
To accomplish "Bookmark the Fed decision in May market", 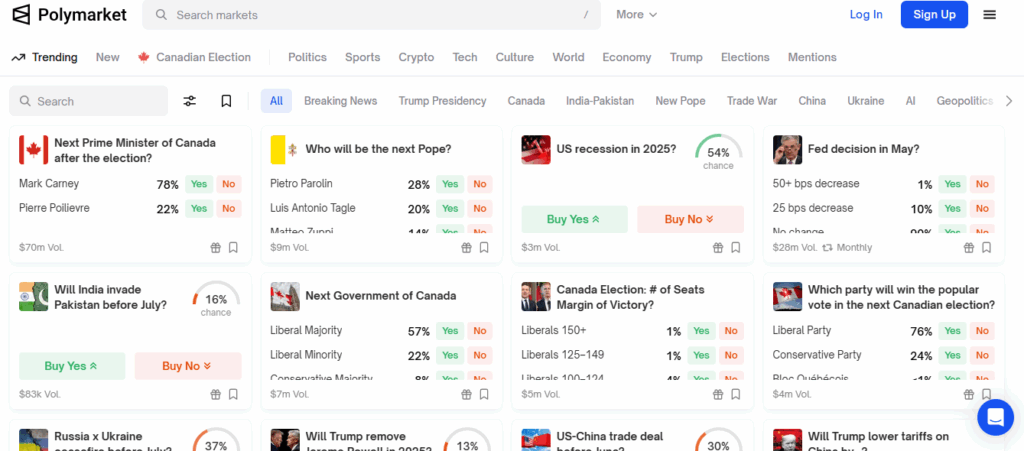I will (987, 247).
